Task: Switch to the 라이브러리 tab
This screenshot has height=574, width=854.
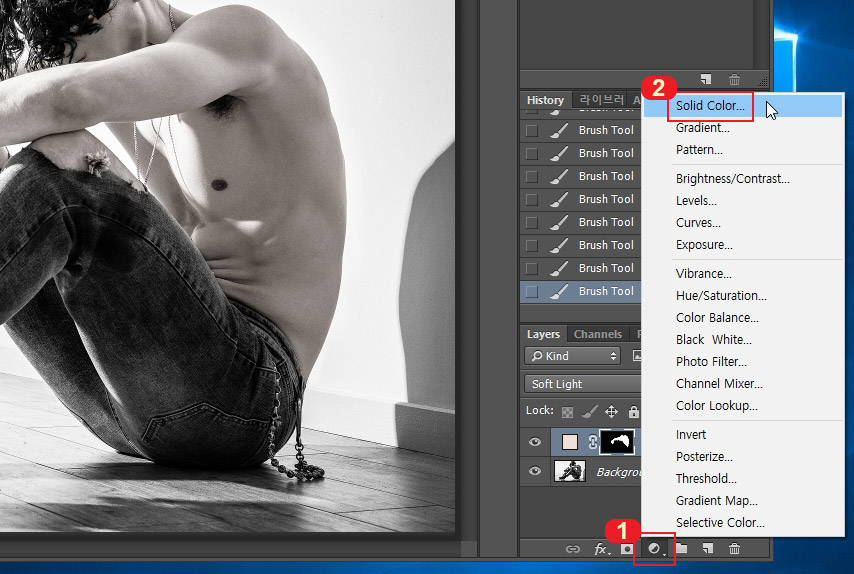Action: [x=601, y=100]
